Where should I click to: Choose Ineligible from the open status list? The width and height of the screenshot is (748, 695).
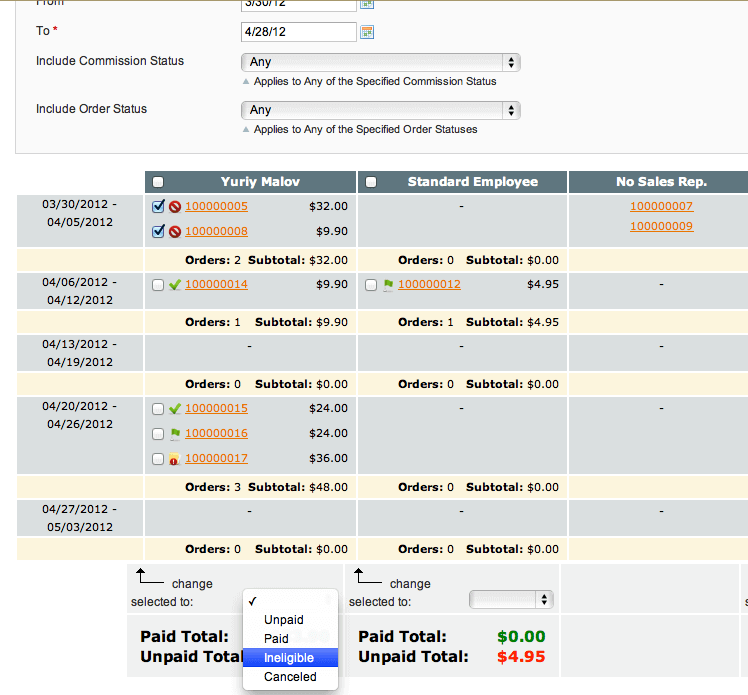[x=289, y=658]
